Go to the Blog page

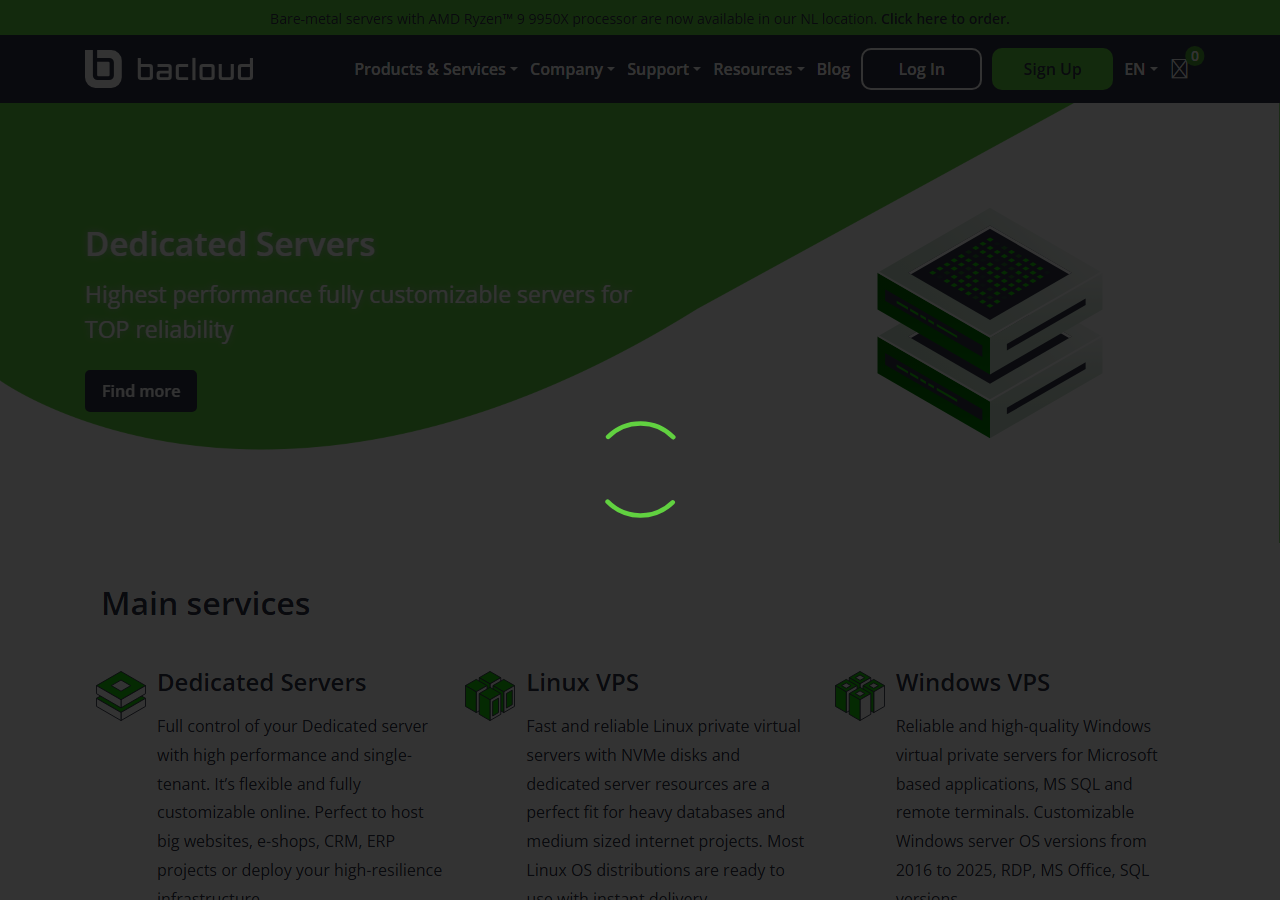pyautogui.click(x=833, y=69)
